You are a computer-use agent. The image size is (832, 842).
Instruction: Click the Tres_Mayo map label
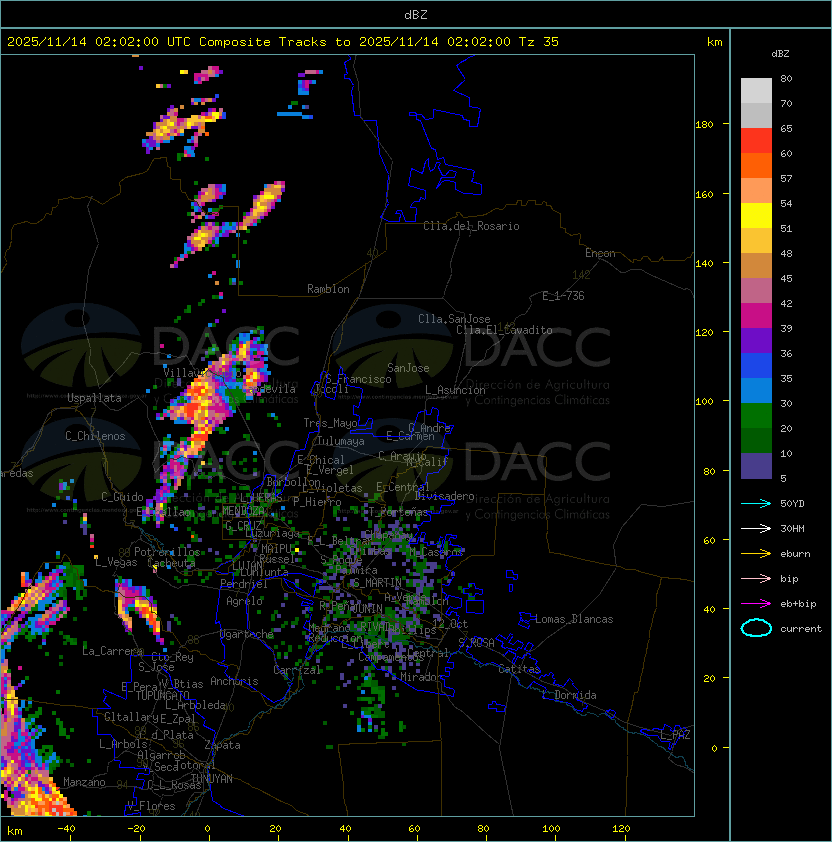click(330, 423)
